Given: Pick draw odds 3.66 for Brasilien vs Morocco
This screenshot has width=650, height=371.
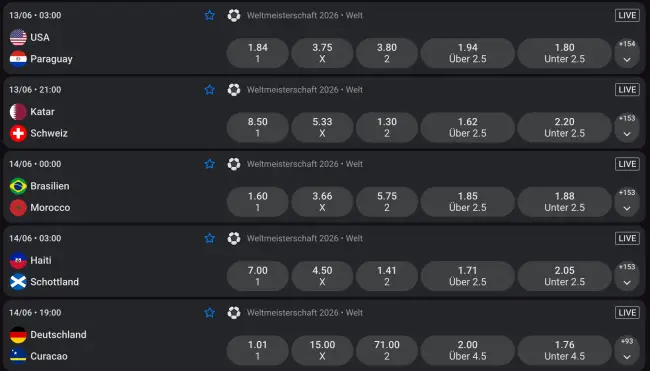Looking at the screenshot, I should point(323,202).
